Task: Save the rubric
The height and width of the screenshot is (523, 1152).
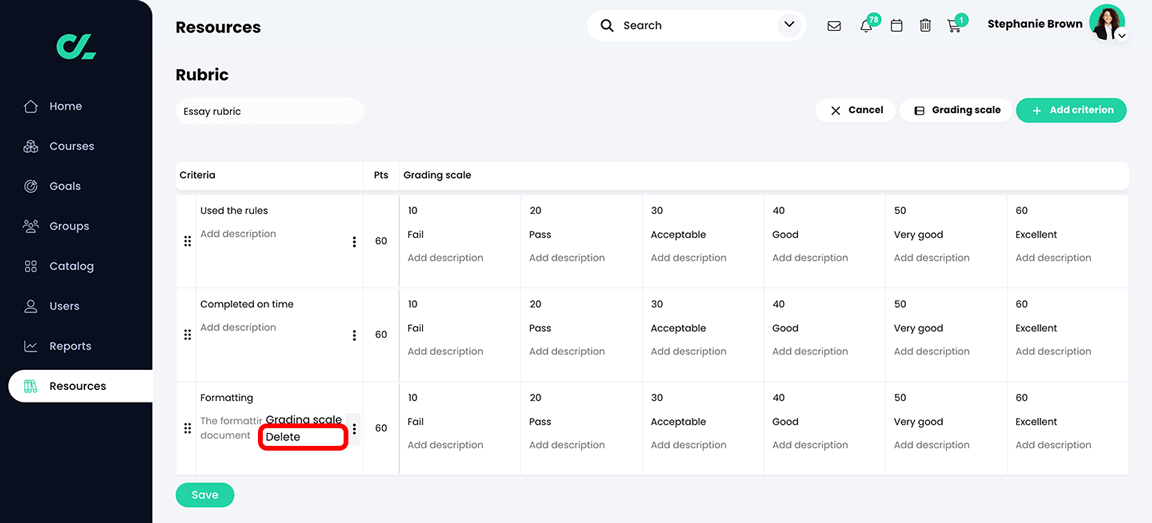Action: pyautogui.click(x=204, y=495)
